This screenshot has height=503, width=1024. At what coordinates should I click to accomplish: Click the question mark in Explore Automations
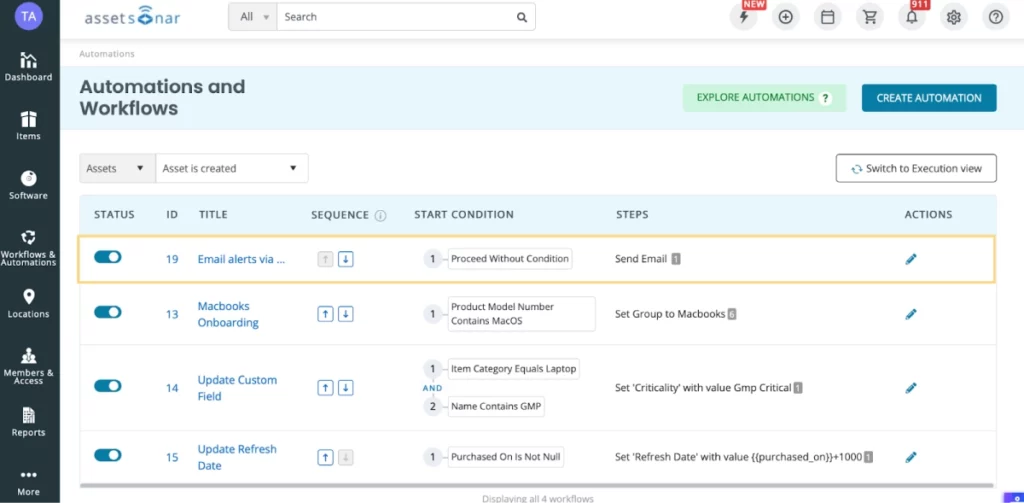click(825, 99)
